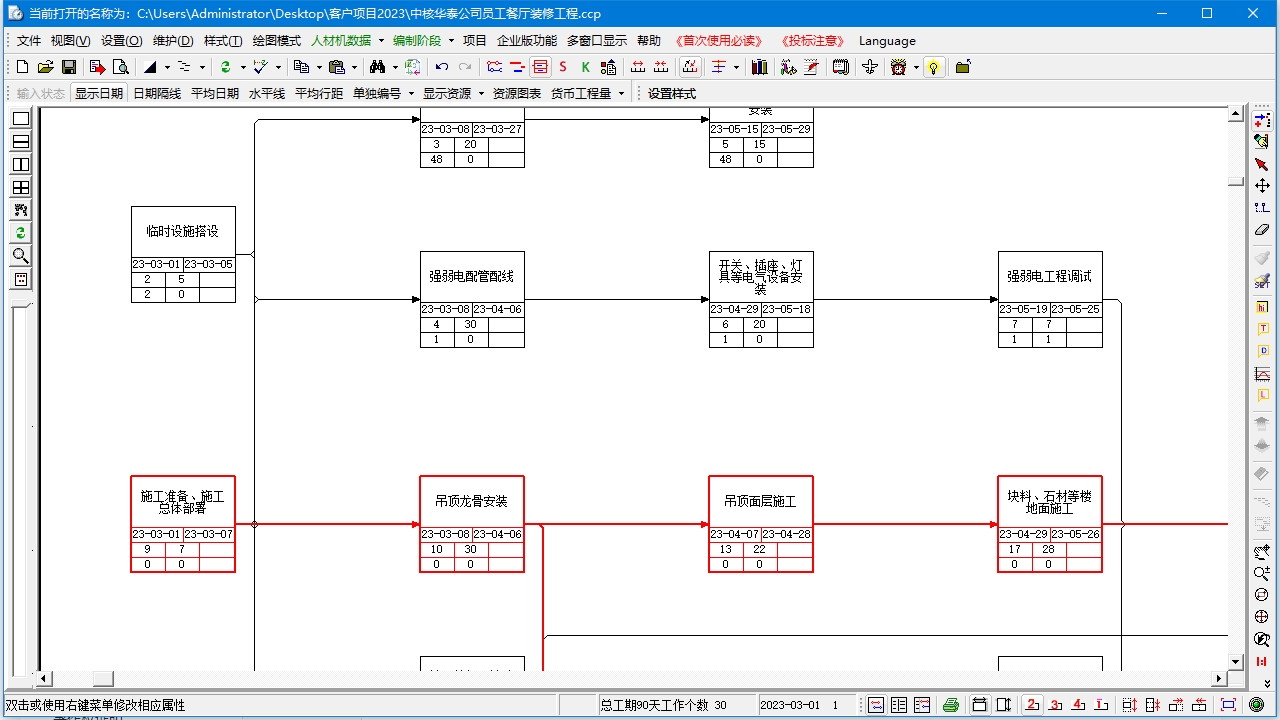
Task: Click the alarm clock icon
Action: click(899, 67)
